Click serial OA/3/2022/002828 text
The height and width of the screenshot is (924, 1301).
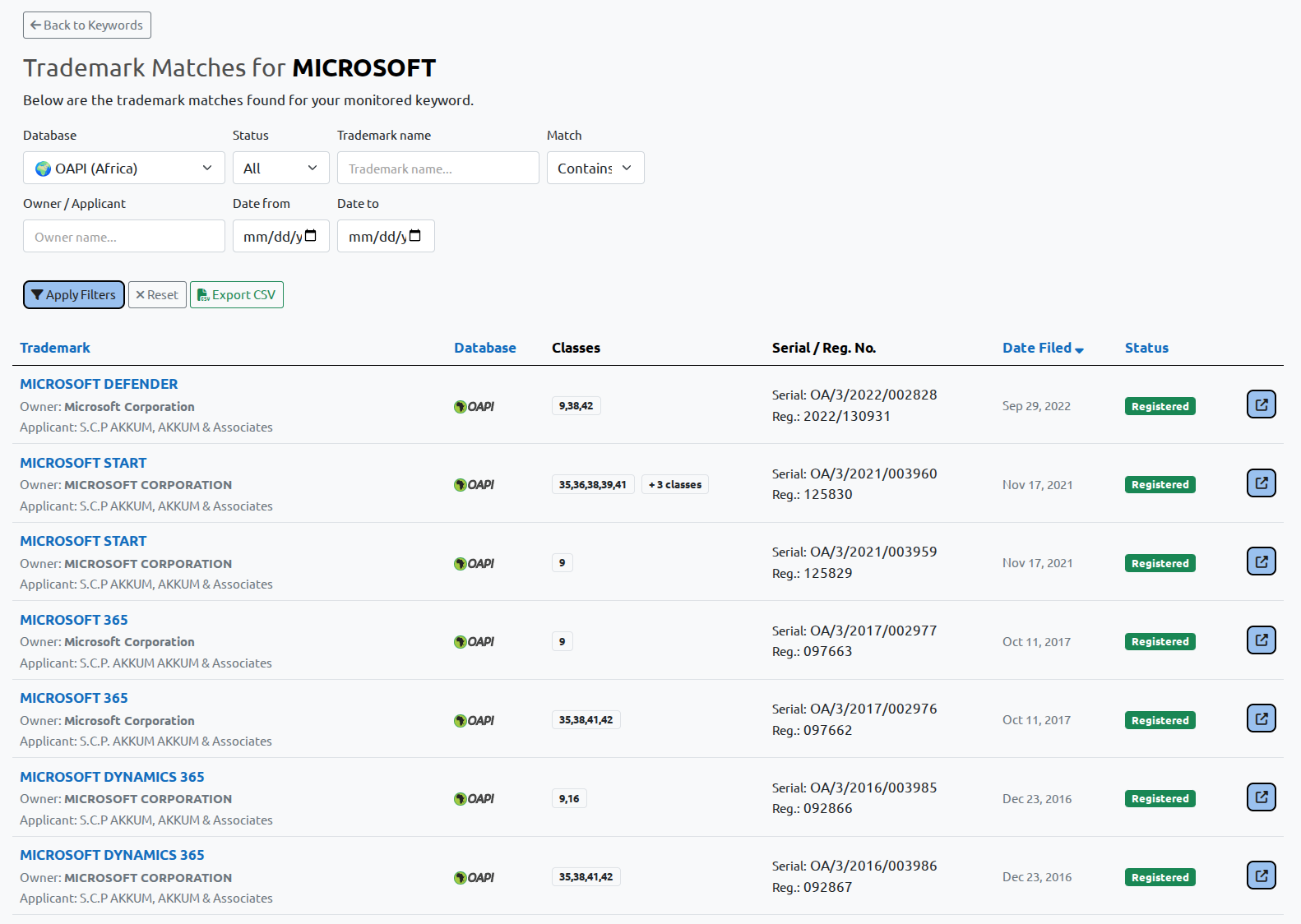tap(854, 395)
